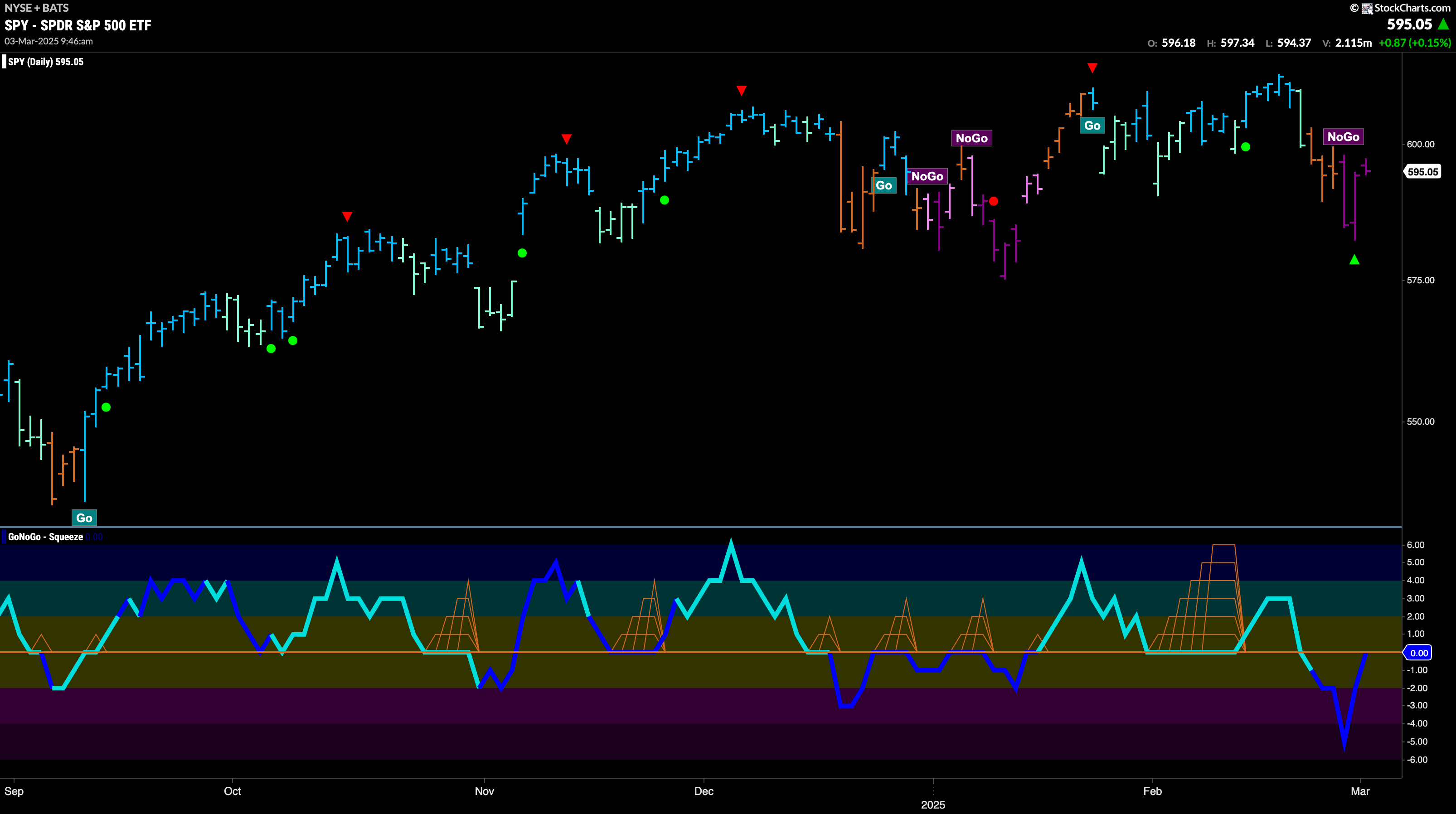Click the 3.00 oscillator axis label
This screenshot has width=1456, height=814.
click(1415, 599)
